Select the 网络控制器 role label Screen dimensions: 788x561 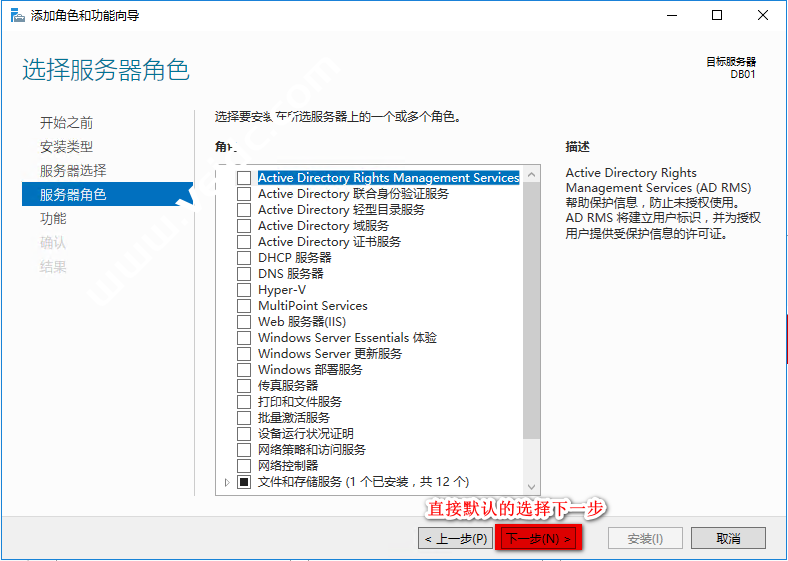[x=288, y=466]
